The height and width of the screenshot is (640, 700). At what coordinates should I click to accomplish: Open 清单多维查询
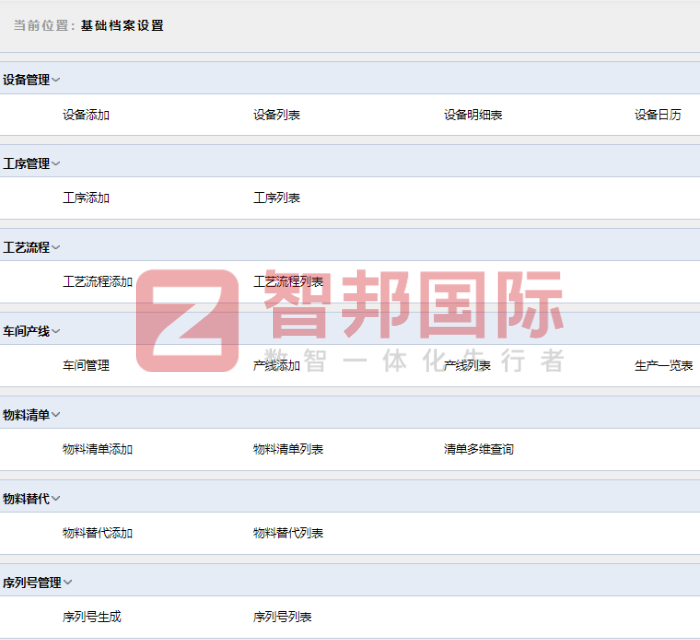[x=479, y=450]
